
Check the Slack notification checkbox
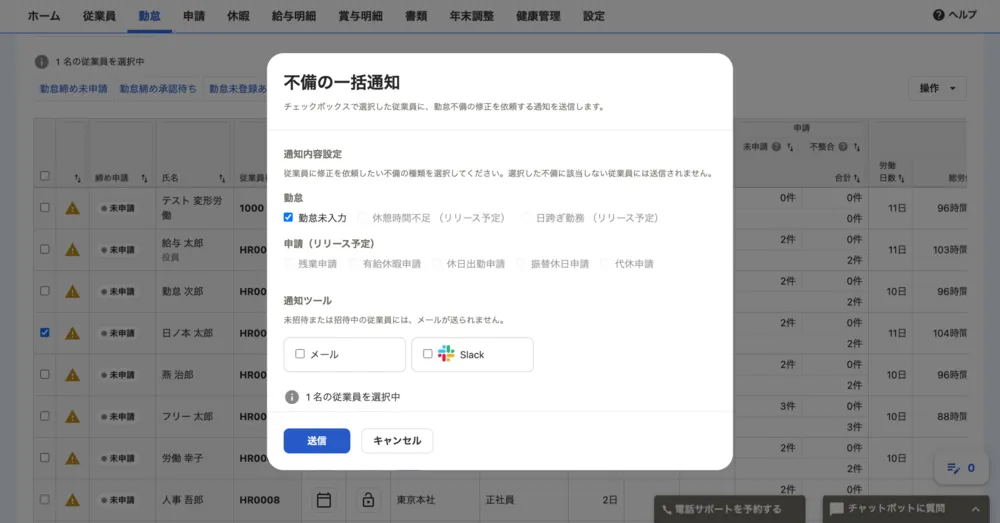point(428,353)
